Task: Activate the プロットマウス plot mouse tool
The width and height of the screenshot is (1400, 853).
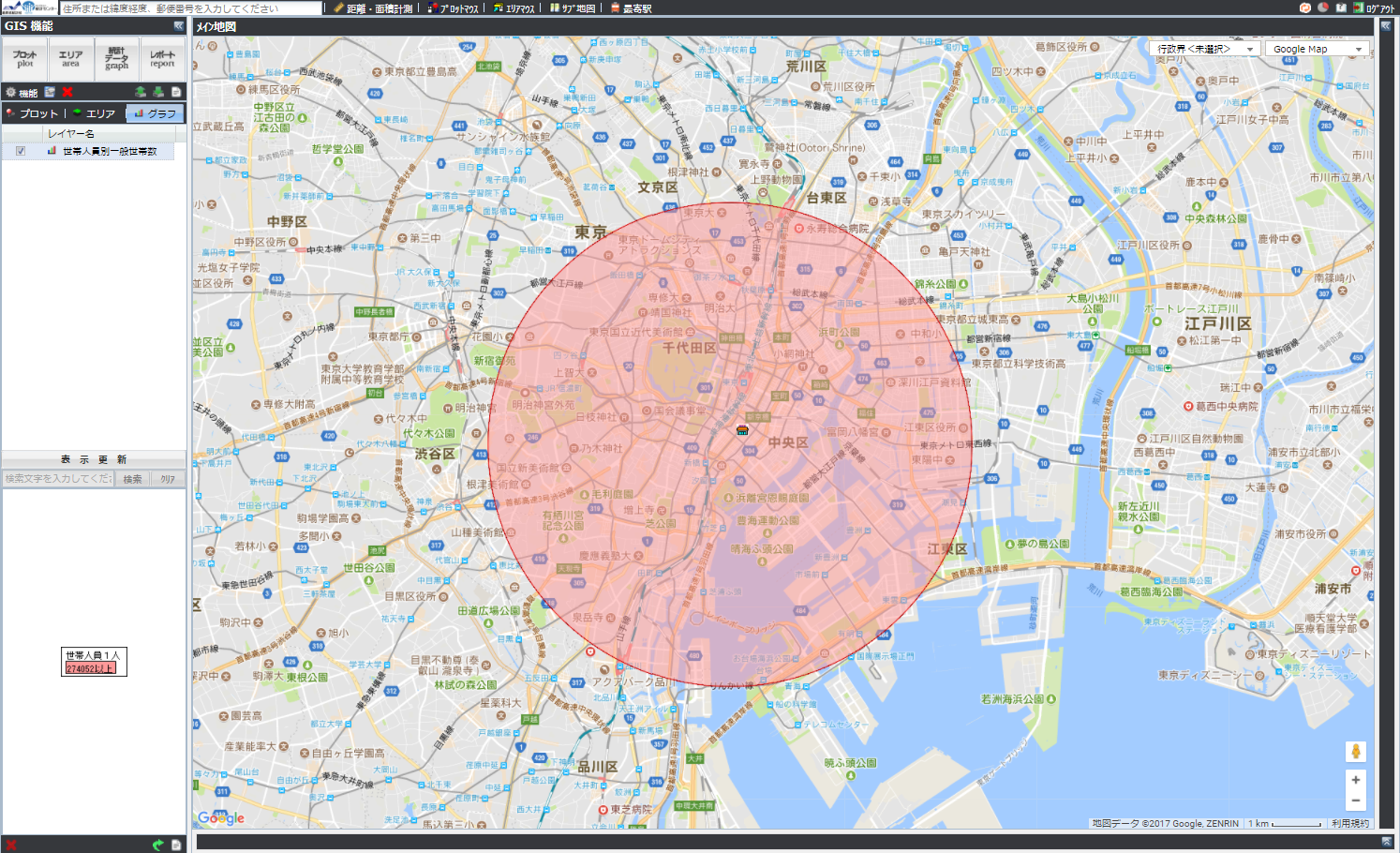Action: (453, 8)
